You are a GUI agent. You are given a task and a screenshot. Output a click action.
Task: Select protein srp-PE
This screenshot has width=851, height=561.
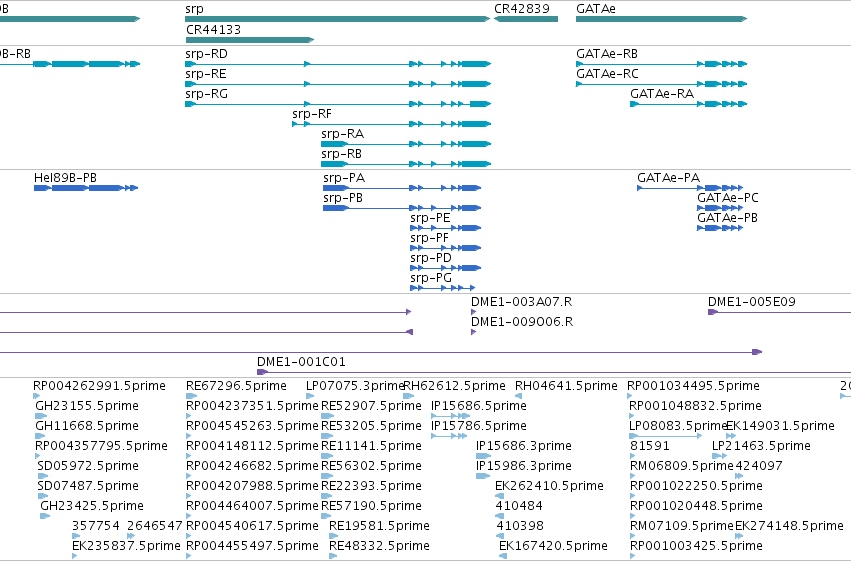click(446, 228)
